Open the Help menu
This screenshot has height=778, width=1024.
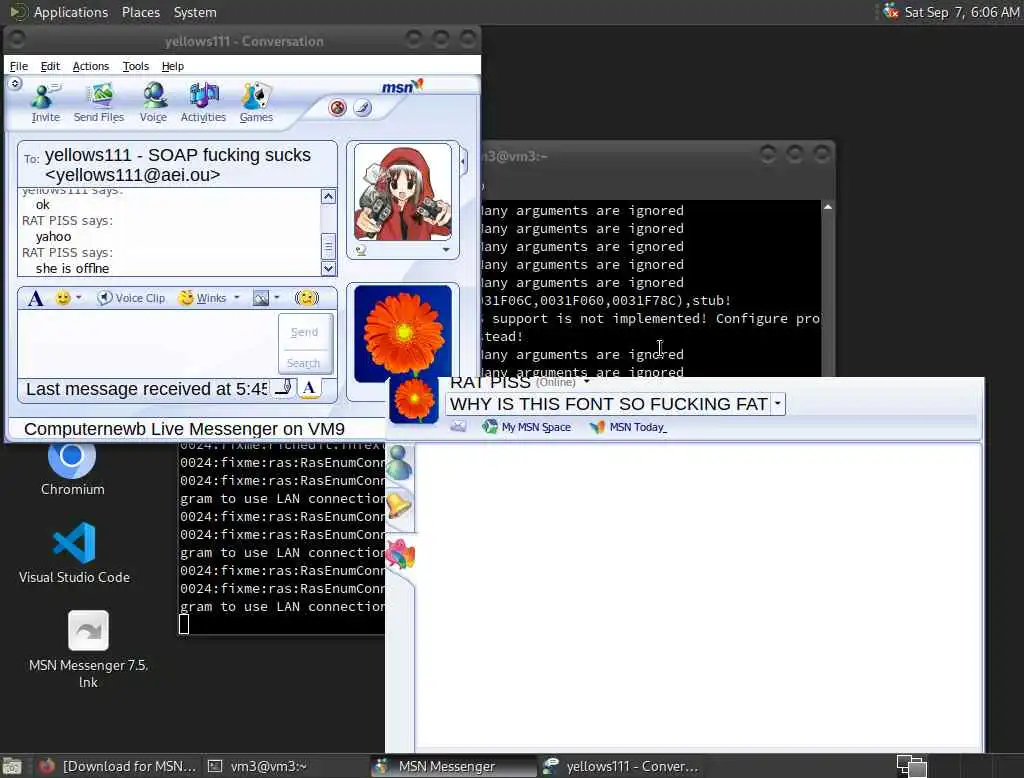click(x=172, y=66)
